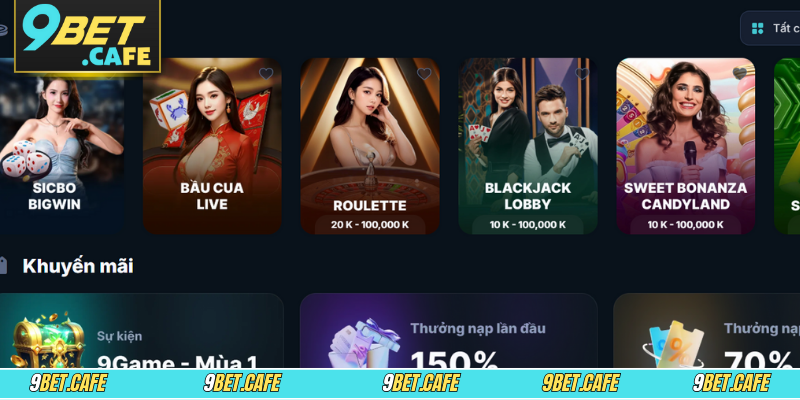The image size is (800, 400).
Task: Launch the Roulette game
Action: (x=370, y=146)
